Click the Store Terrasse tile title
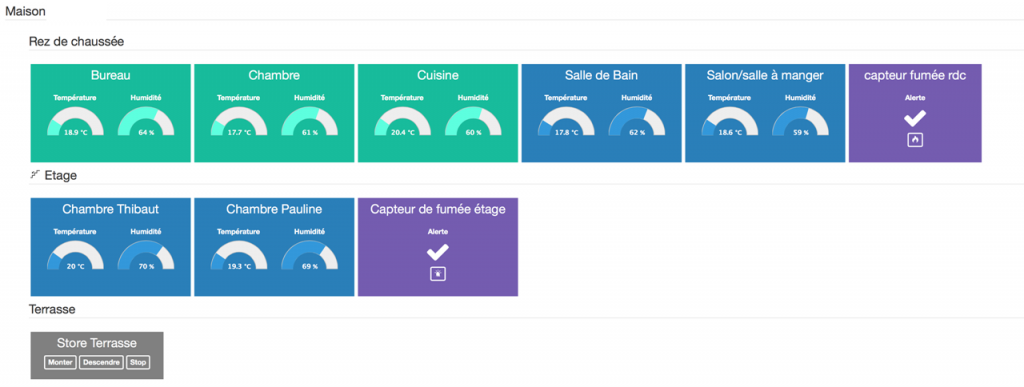Image resolution: width=1024 pixels, height=387 pixels. point(97,343)
